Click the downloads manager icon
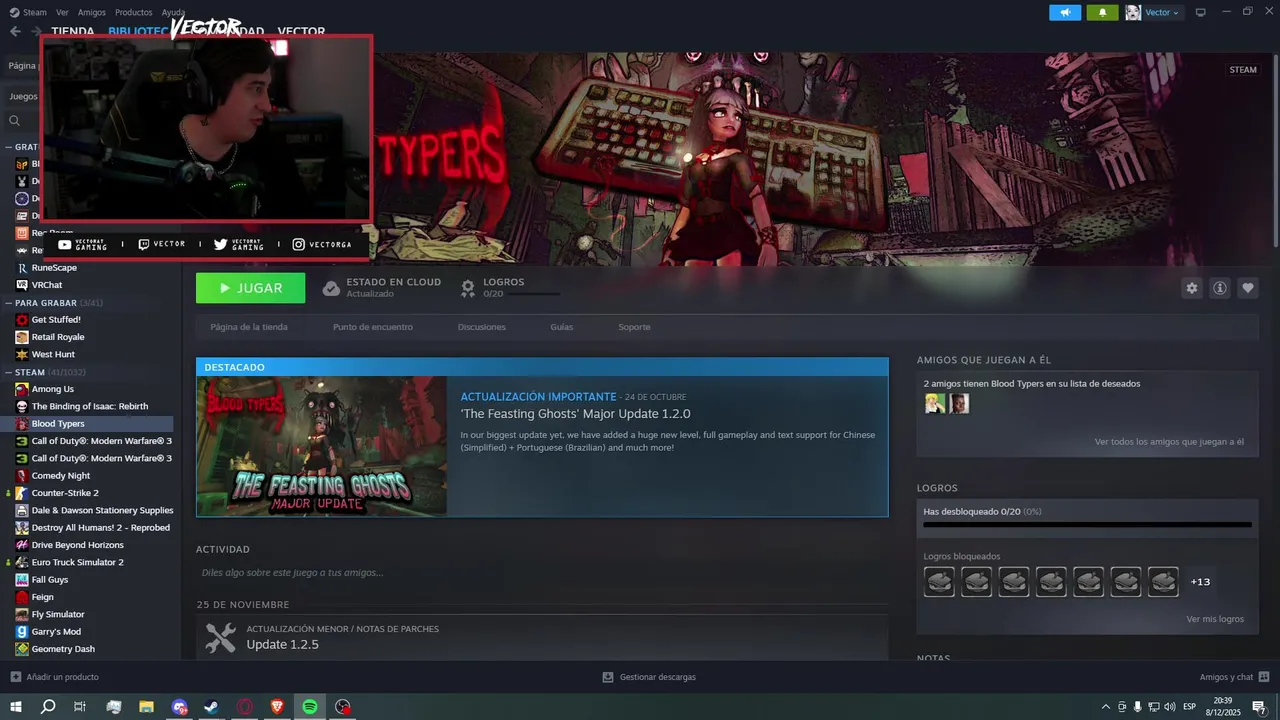The image size is (1280, 720). click(x=608, y=677)
